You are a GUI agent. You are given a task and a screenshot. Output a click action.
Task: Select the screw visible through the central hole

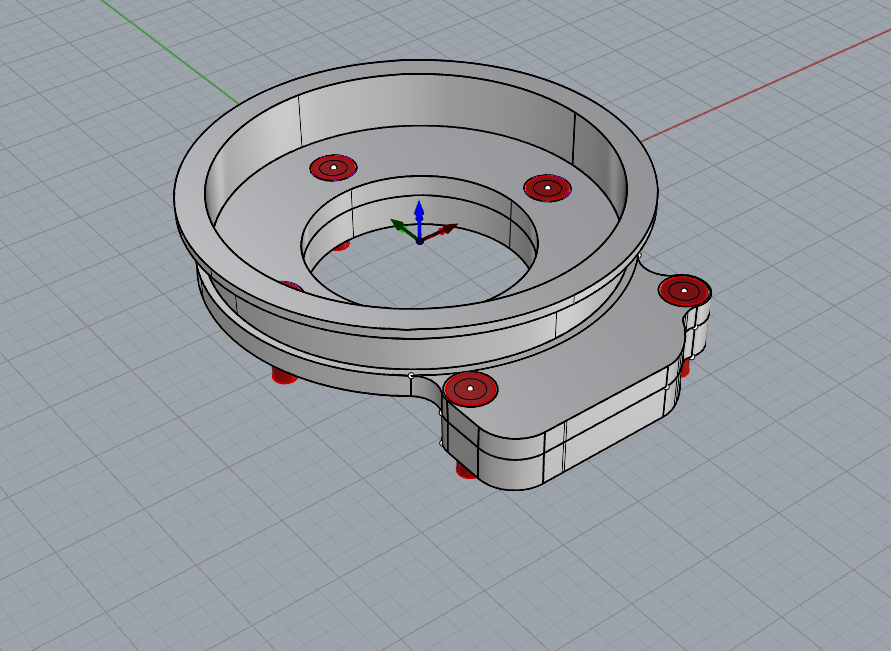[x=341, y=245]
